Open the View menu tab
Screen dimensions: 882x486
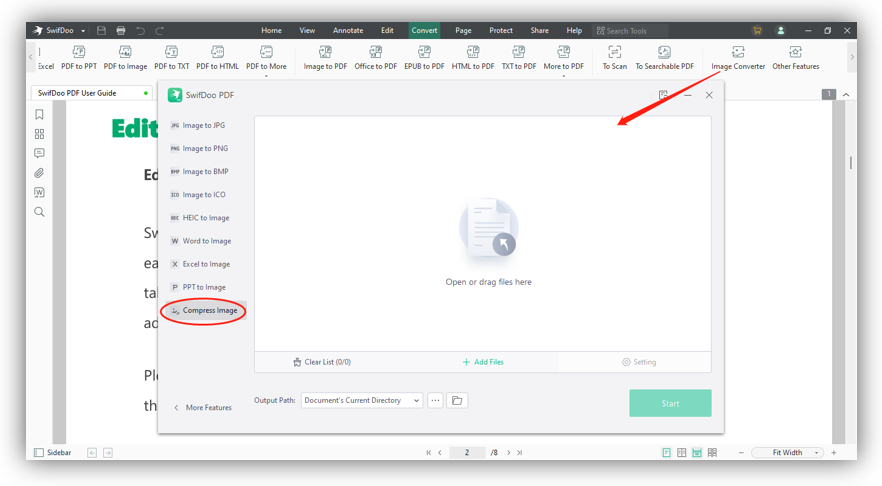307,30
